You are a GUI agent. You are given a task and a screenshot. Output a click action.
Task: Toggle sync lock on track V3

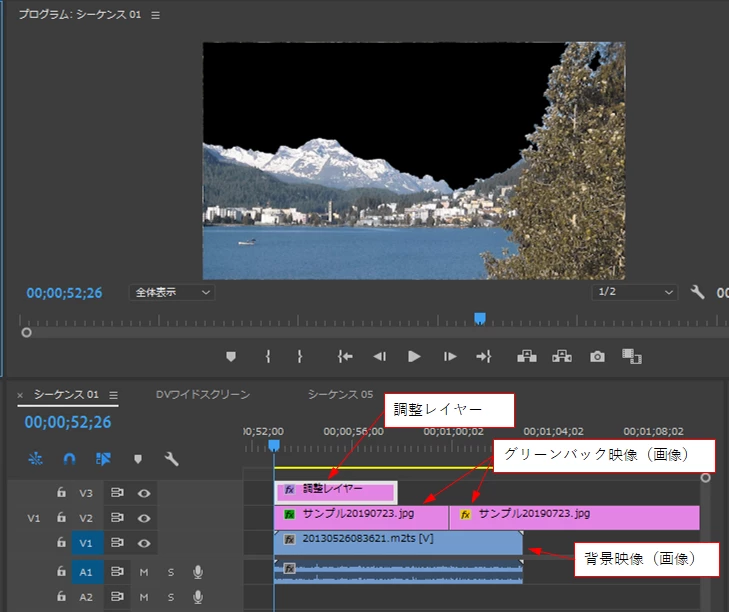117,492
